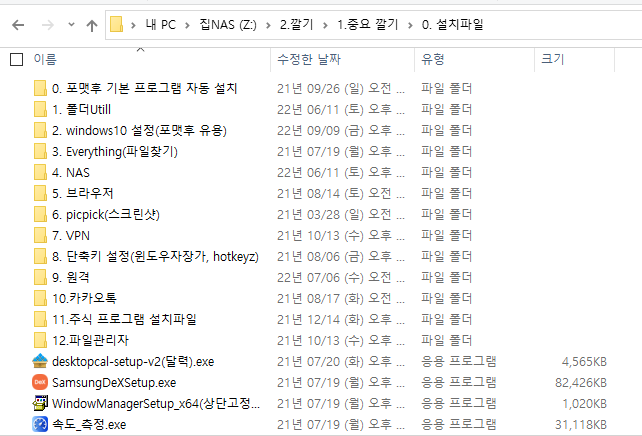Image resolution: width=642 pixels, height=436 pixels.
Task: Sort by 이름 column header
Action: click(45, 59)
